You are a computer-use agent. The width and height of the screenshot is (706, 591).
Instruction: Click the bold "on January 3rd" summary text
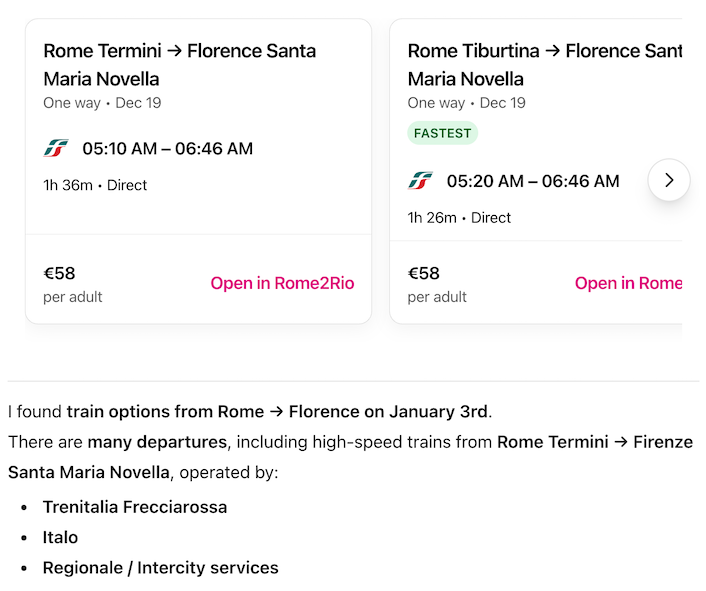tap(423, 411)
